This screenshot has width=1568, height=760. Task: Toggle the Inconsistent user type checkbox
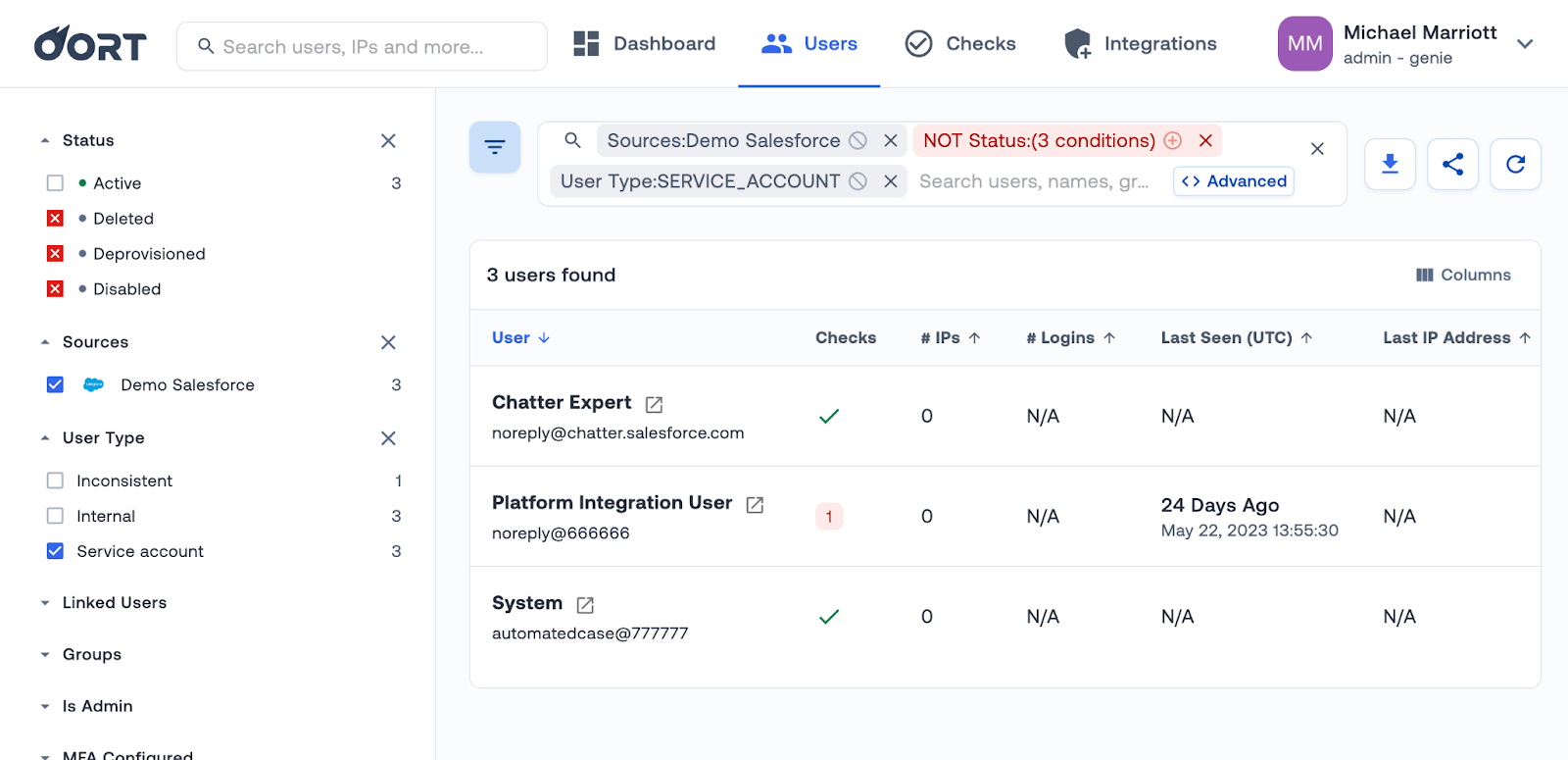(x=56, y=481)
